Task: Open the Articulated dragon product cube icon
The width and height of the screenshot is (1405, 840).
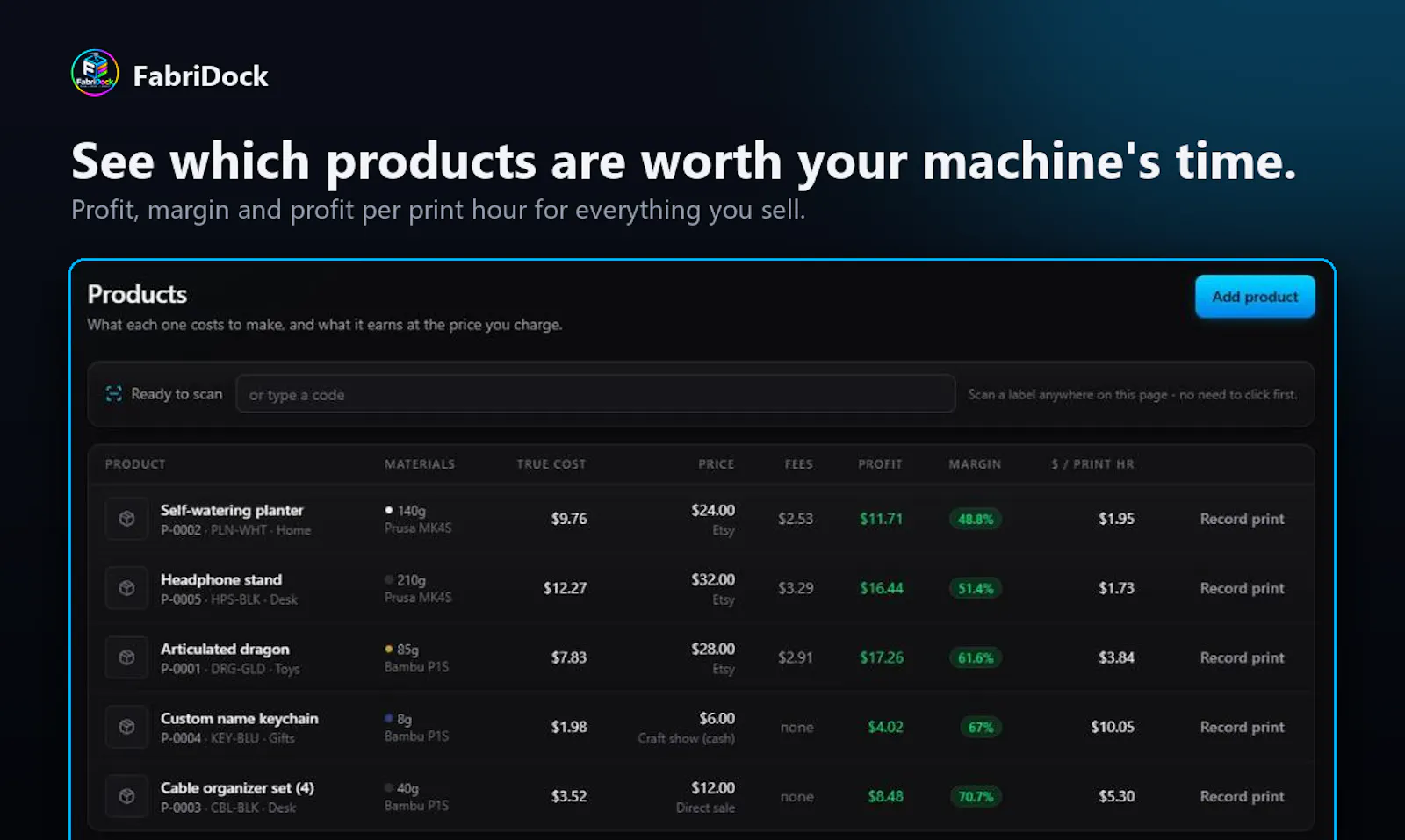Action: coord(126,657)
